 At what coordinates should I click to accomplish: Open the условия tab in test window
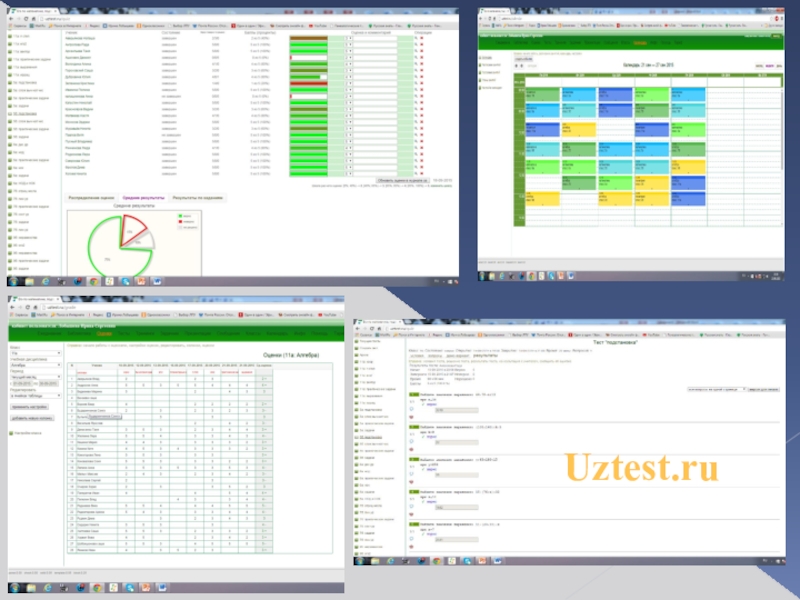pyautogui.click(x=417, y=355)
